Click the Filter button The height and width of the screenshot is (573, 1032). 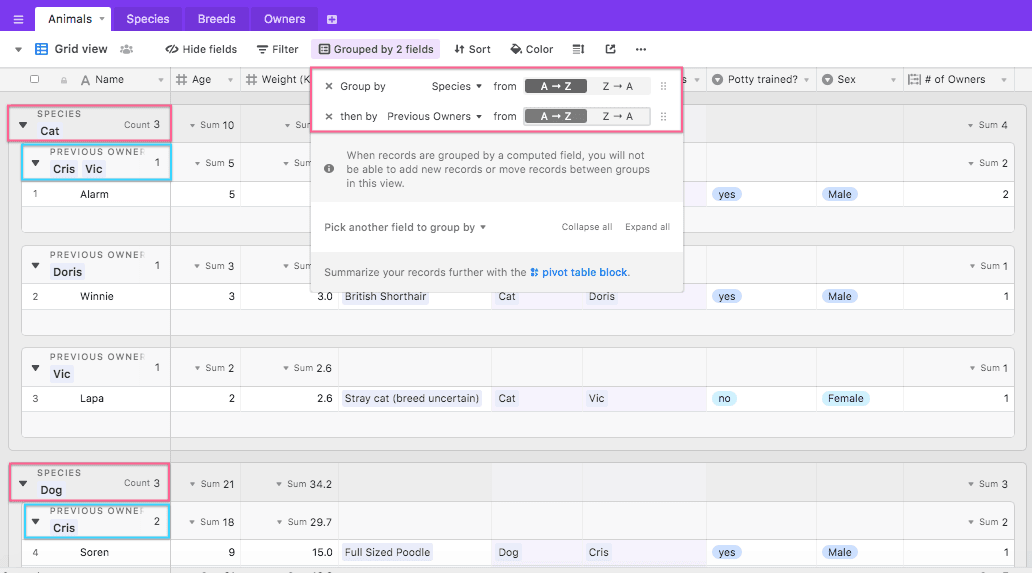(277, 49)
